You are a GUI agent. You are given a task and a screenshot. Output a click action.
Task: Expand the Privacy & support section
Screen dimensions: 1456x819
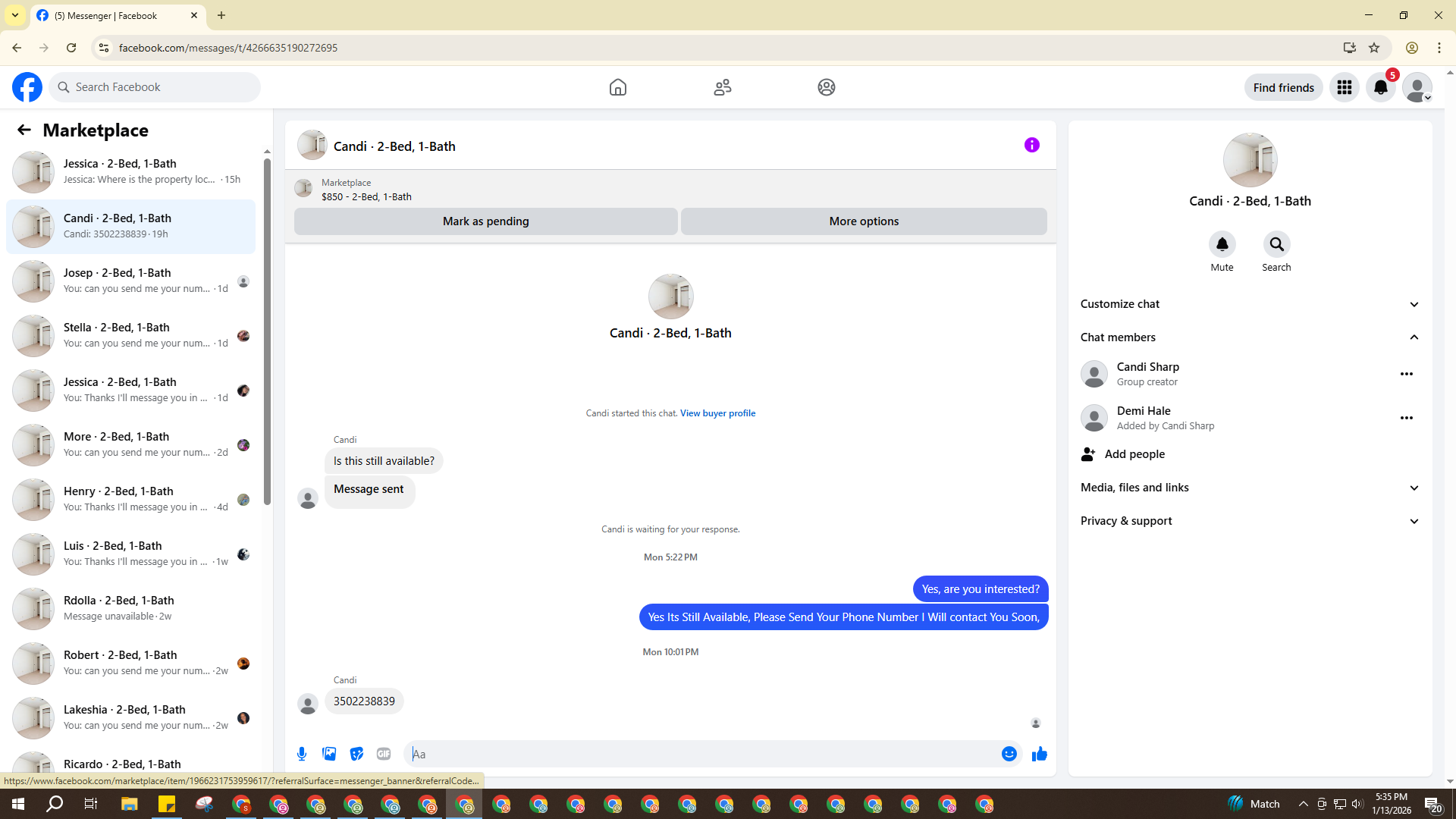[x=1249, y=521]
